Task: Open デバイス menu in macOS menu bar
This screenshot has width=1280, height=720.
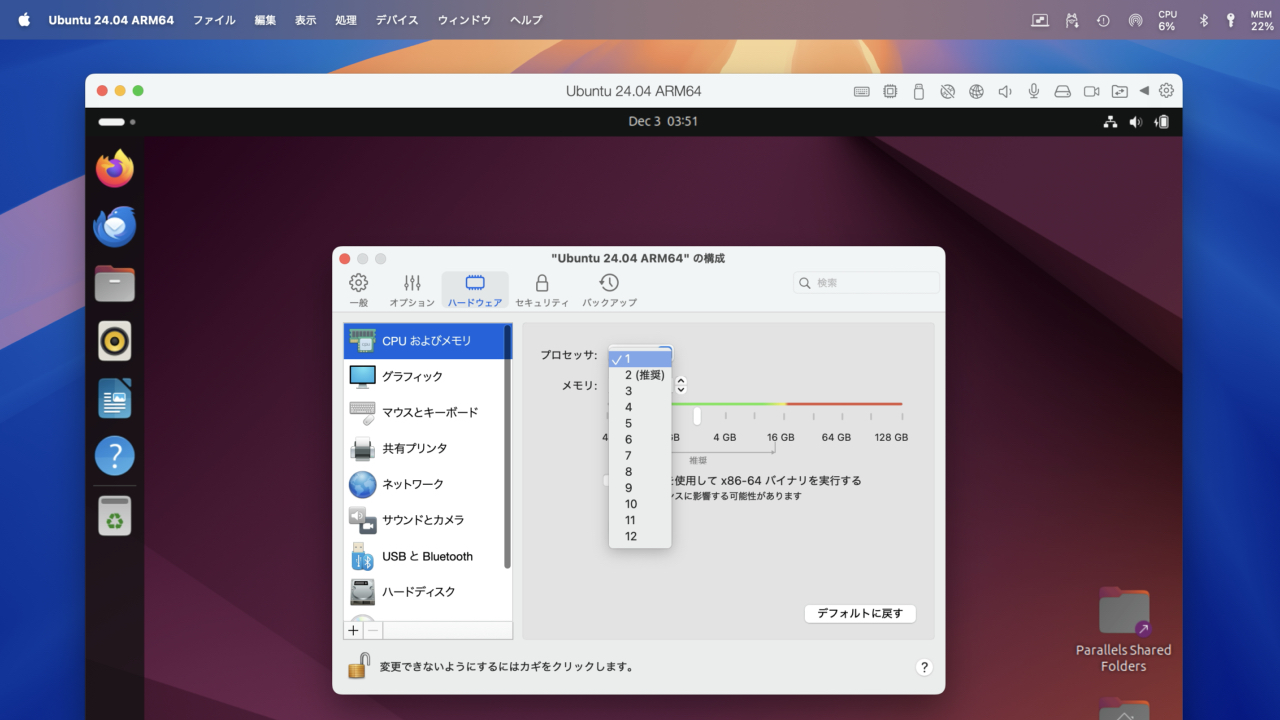Action: click(x=396, y=20)
